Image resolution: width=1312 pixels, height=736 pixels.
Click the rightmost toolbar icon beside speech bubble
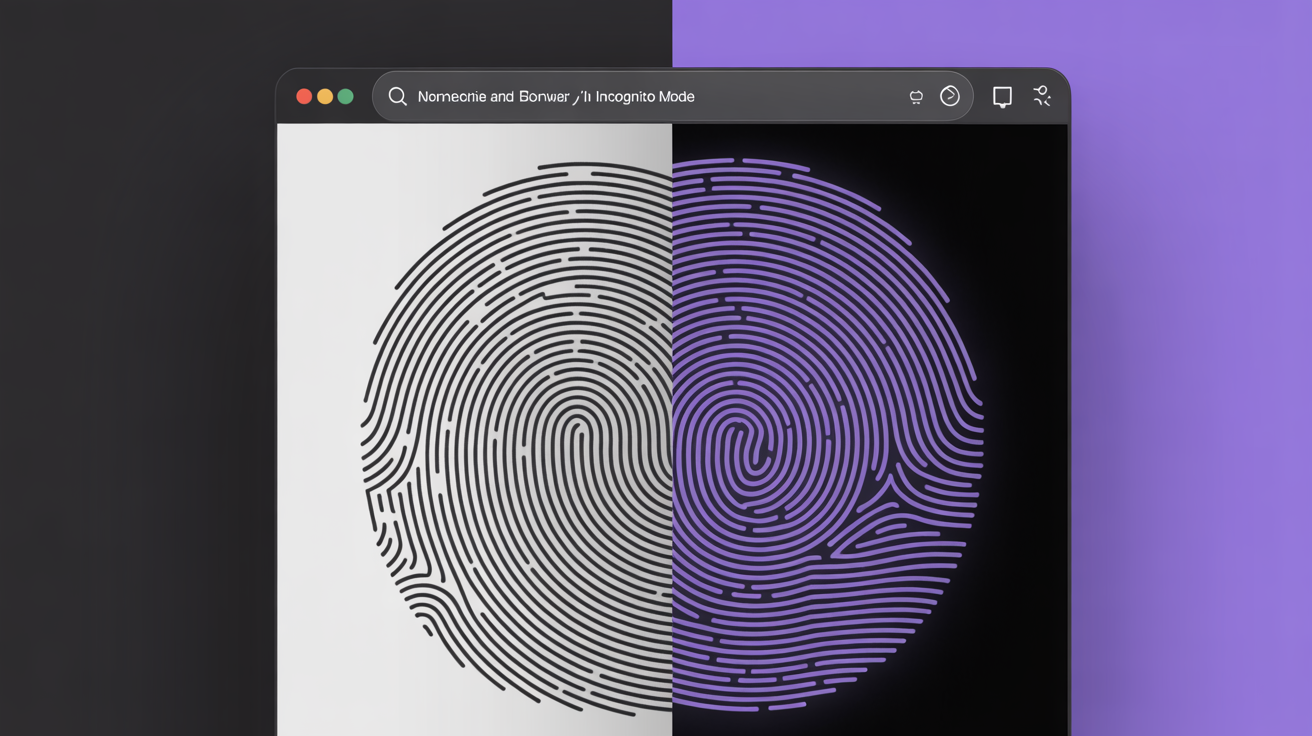(1042, 96)
